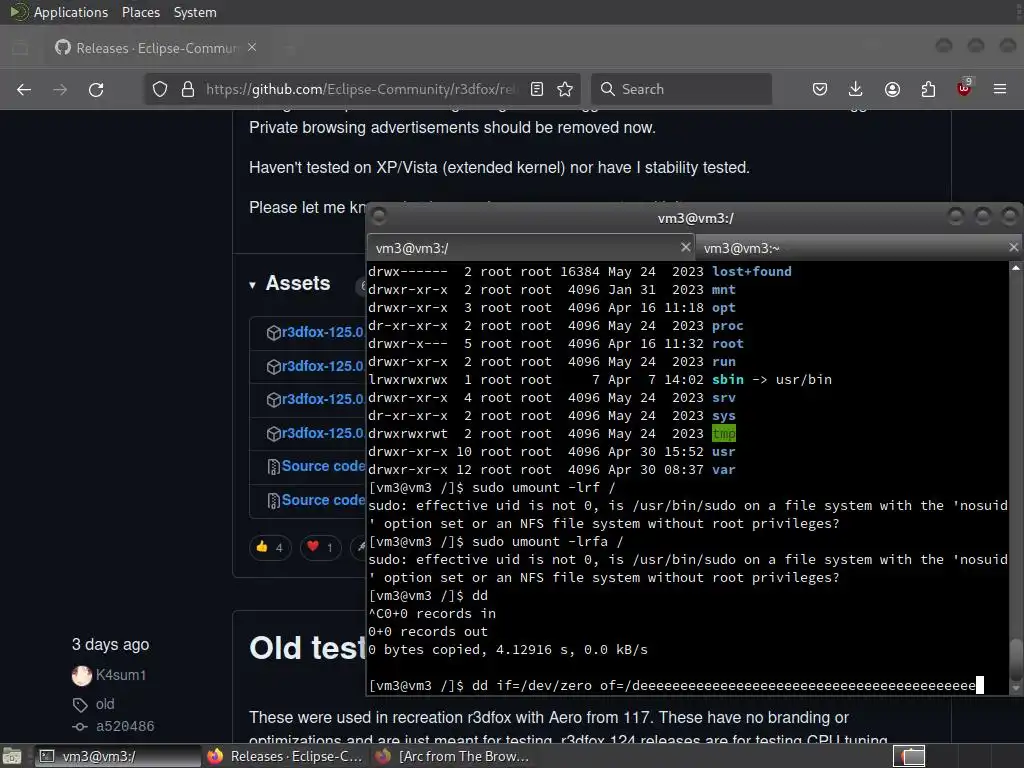
Task: Click the terminal vertical scrollbar thumb
Action: point(1016,660)
